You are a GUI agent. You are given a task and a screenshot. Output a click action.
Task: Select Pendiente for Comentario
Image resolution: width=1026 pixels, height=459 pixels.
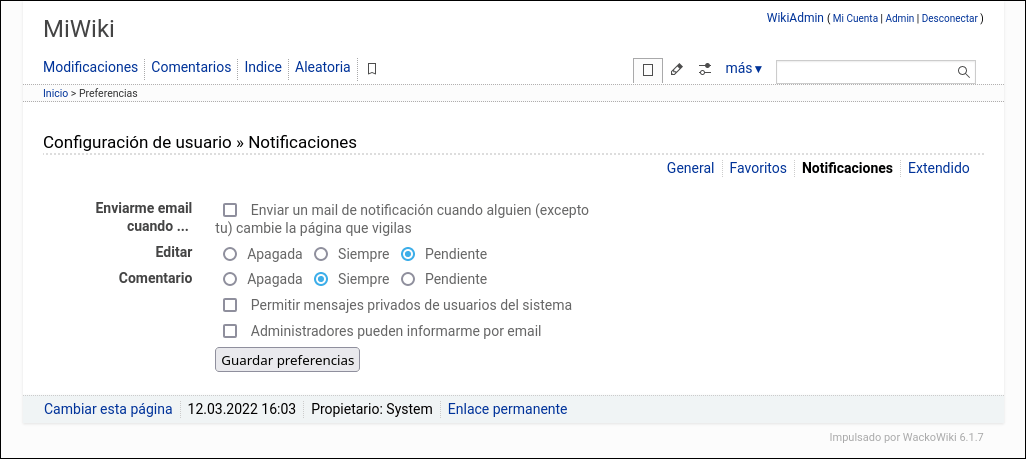point(408,279)
